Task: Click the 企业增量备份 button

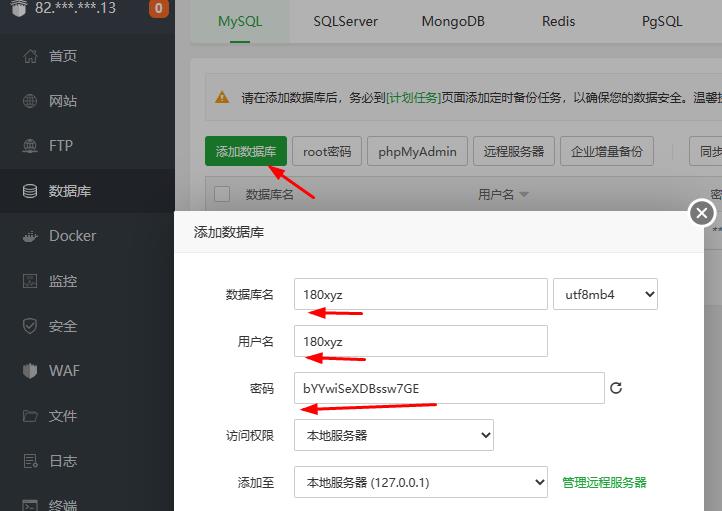Action: point(607,151)
